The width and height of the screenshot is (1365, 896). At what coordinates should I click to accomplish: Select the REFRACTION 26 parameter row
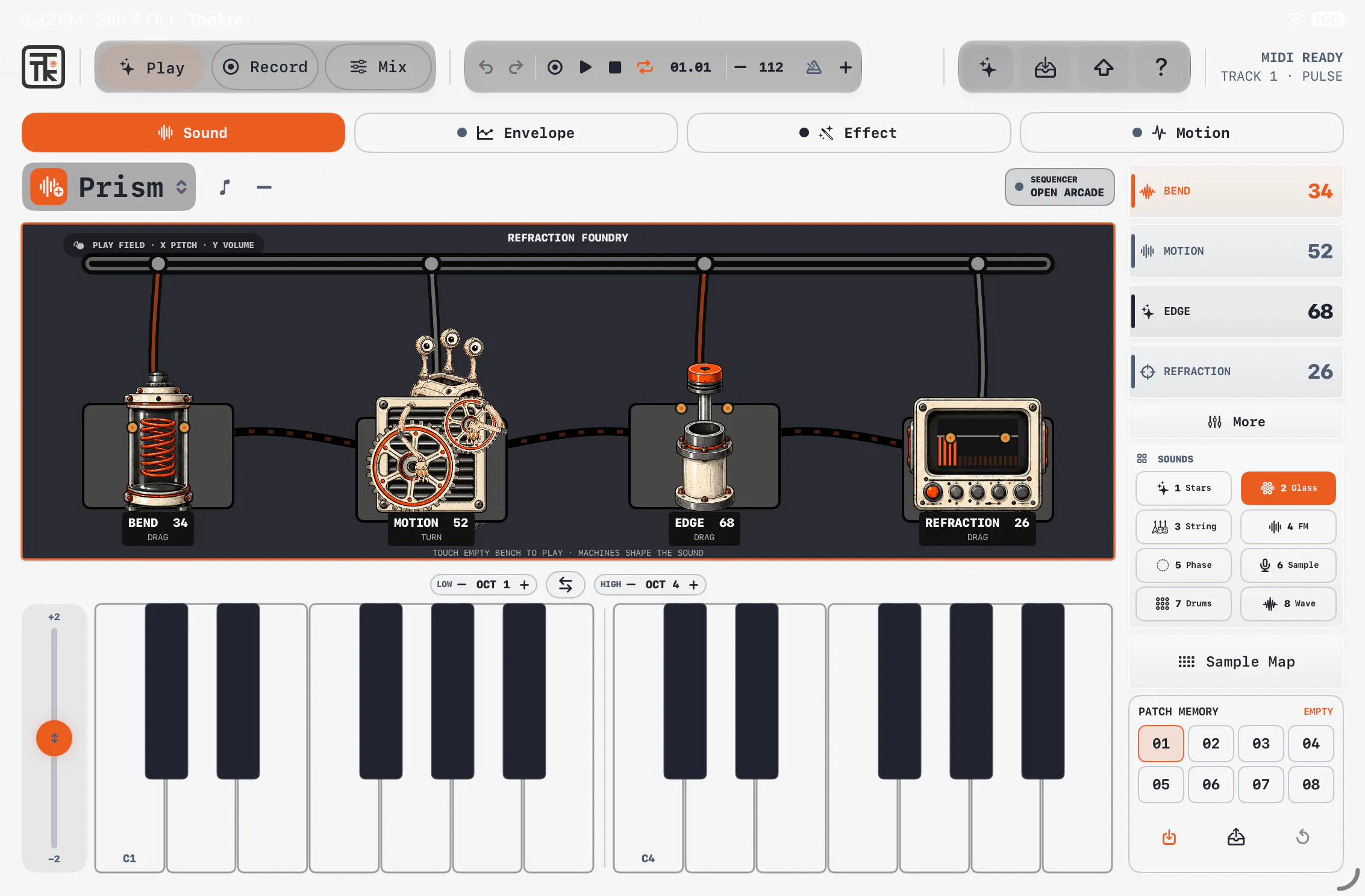point(1236,372)
